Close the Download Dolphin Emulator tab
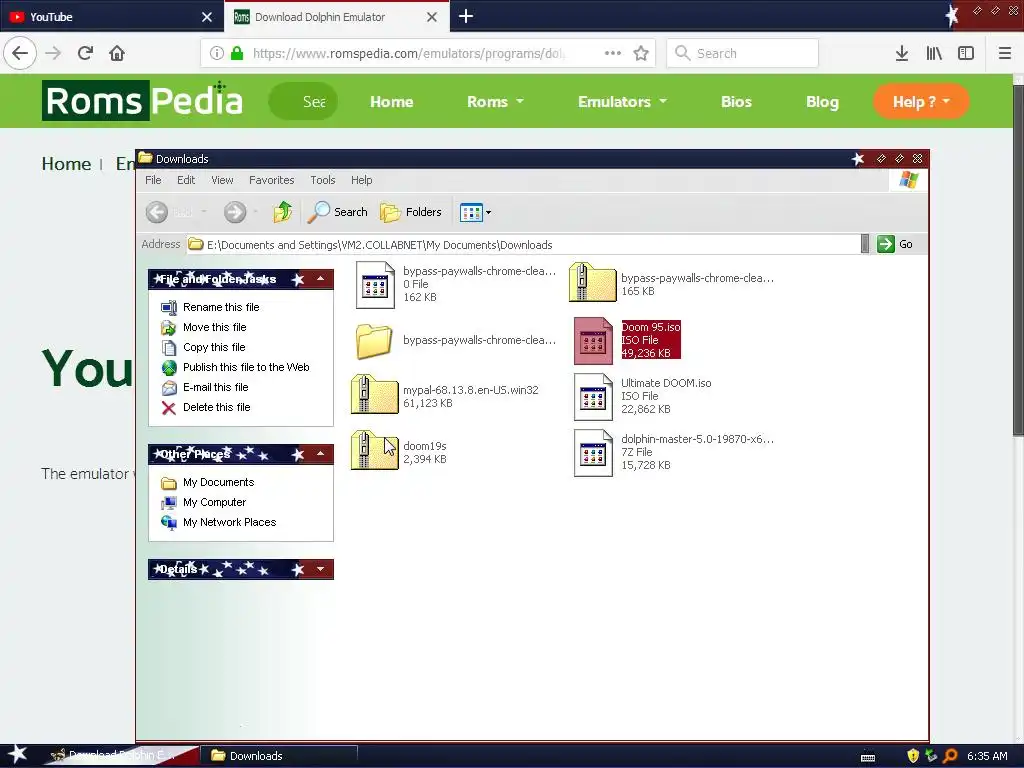1024x768 pixels. point(432,17)
